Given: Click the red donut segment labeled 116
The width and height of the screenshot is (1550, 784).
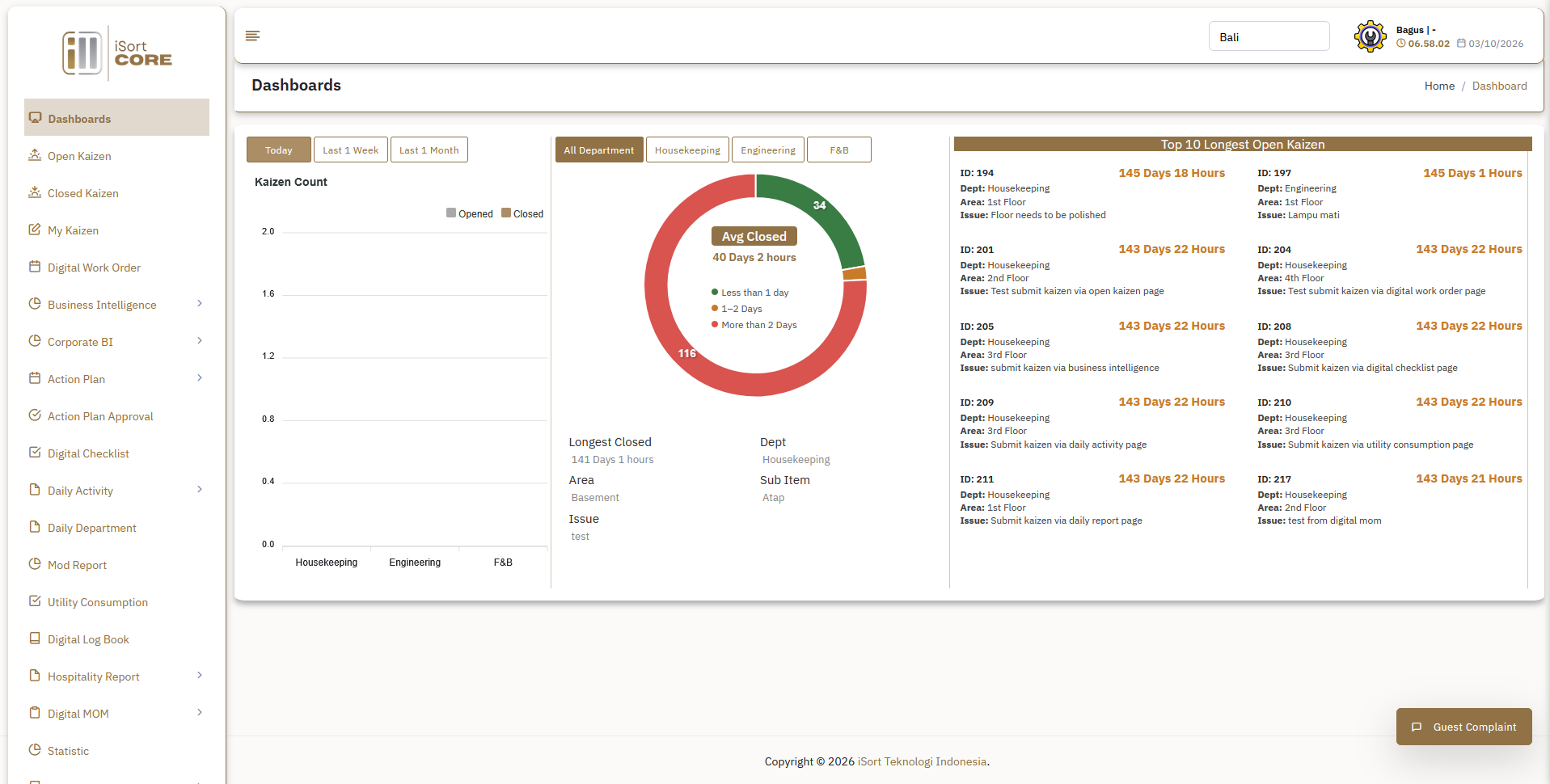Looking at the screenshot, I should click(x=687, y=353).
